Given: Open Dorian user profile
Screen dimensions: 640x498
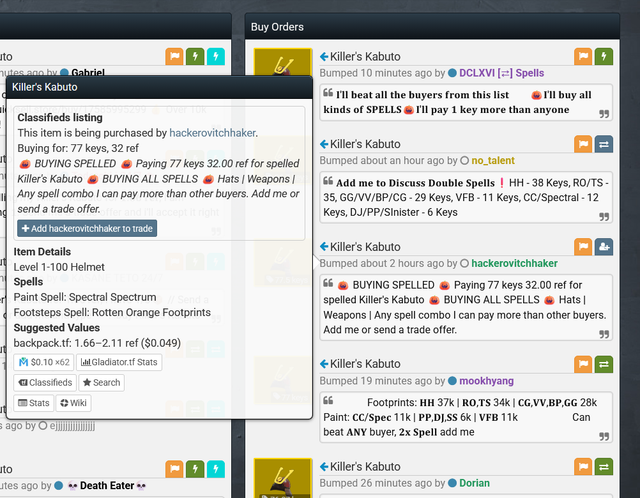Looking at the screenshot, I should 474,483.
